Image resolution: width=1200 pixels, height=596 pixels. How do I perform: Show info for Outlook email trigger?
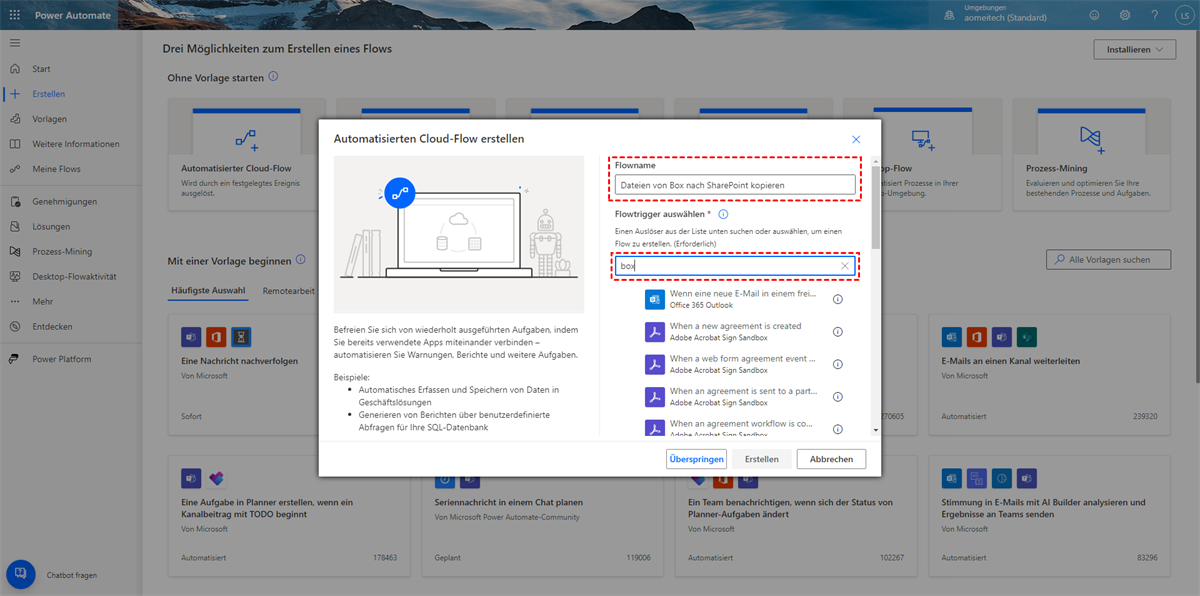[838, 299]
